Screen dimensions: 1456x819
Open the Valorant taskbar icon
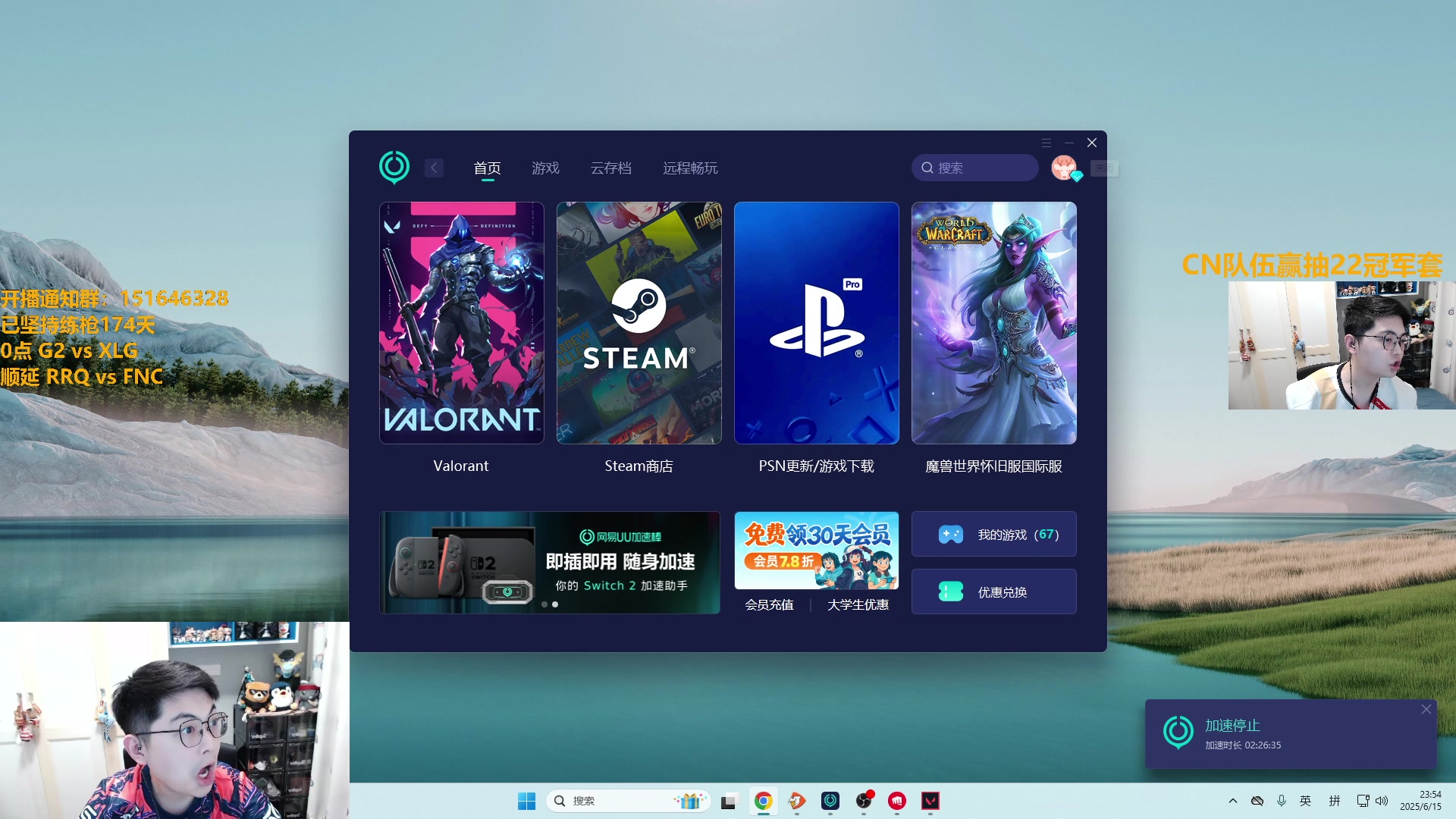[x=930, y=801]
